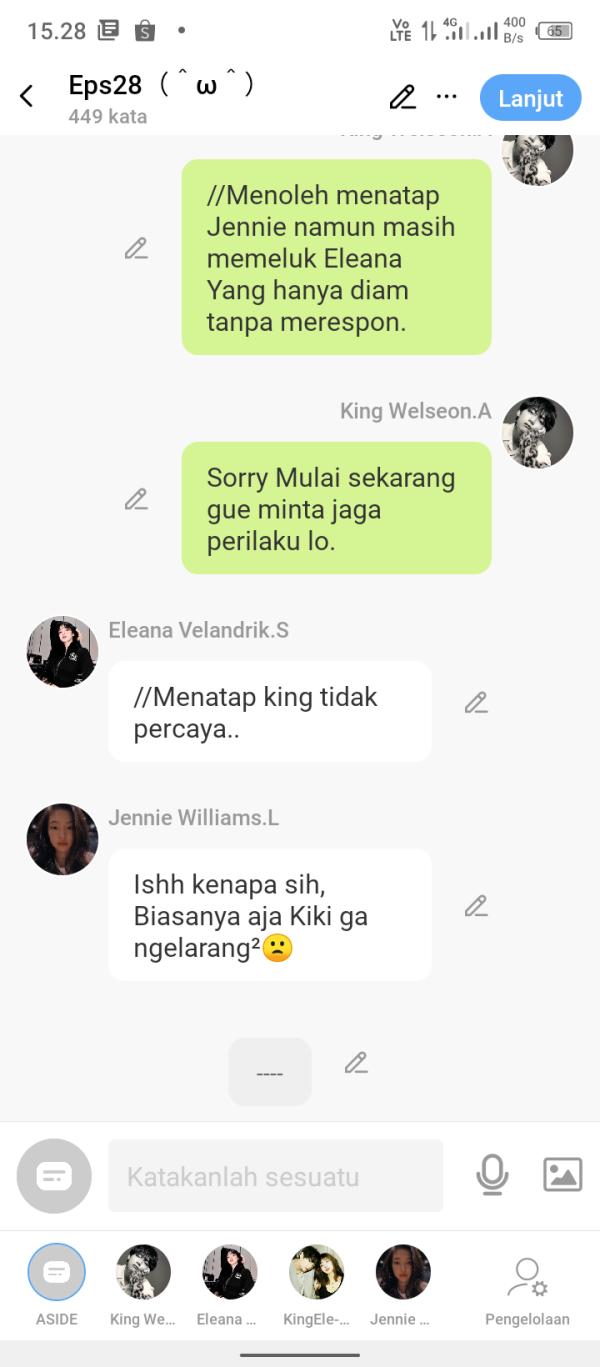Edit the 'Ishh kenapa sih' message
This screenshot has width=600, height=1367.
476,906
